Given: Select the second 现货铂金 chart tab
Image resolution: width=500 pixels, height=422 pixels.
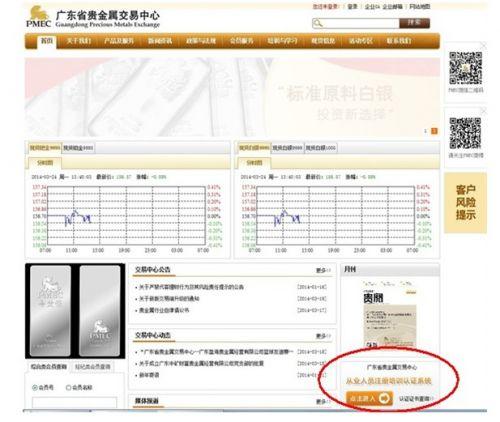Looking at the screenshot, I should click(78, 148).
